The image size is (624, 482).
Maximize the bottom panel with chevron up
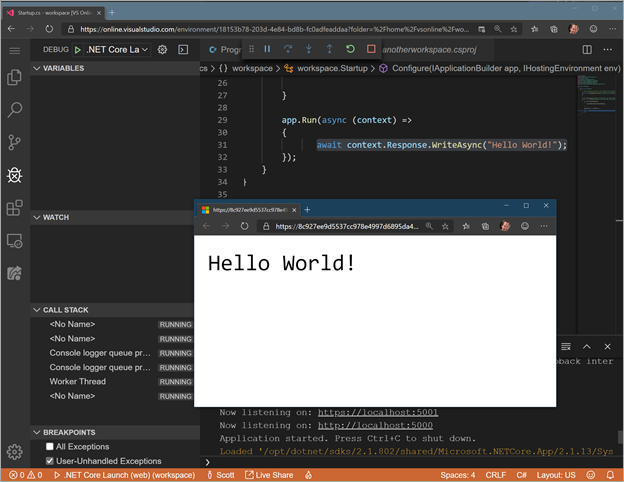point(587,347)
